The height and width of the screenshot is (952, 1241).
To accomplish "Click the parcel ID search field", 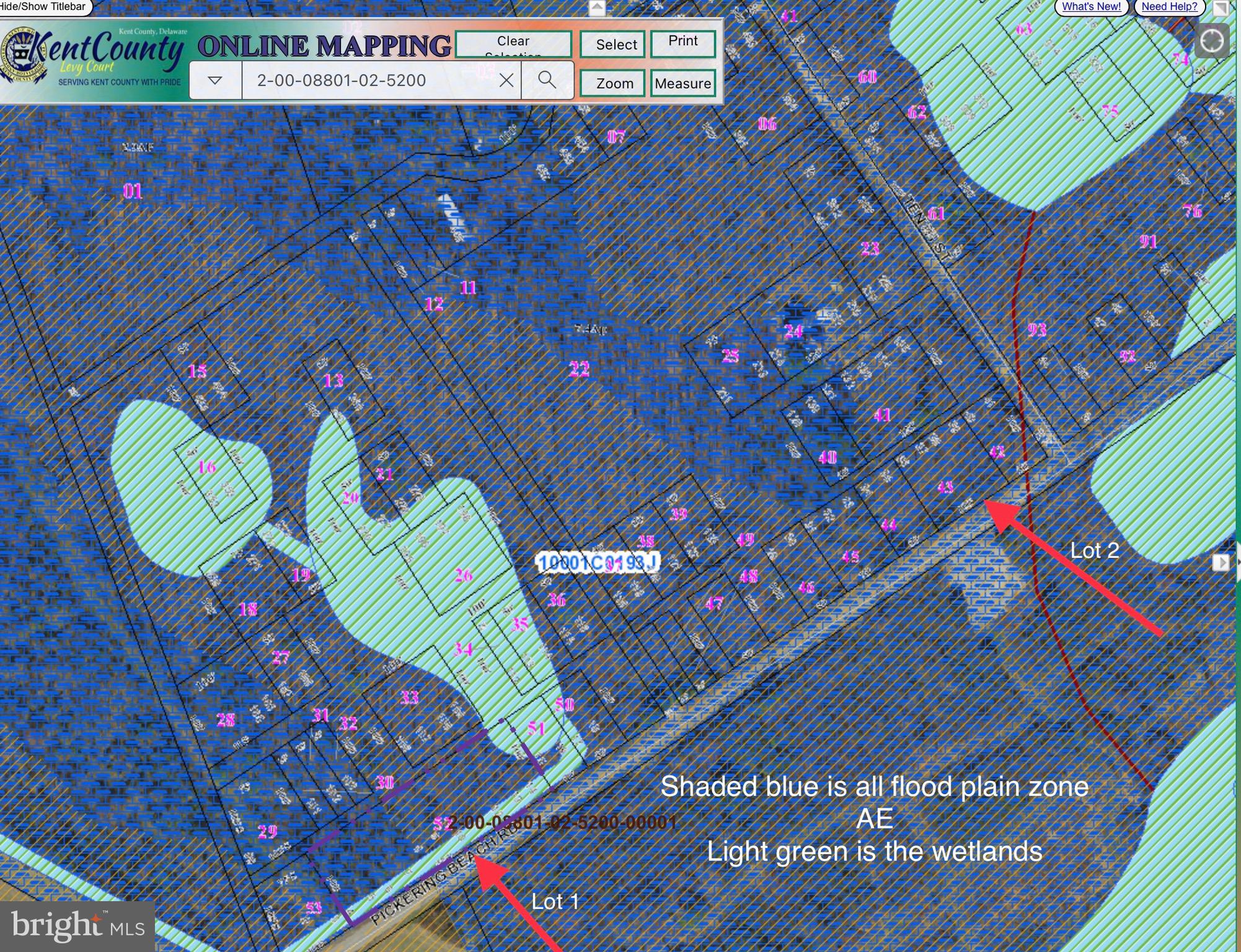I will point(369,80).
